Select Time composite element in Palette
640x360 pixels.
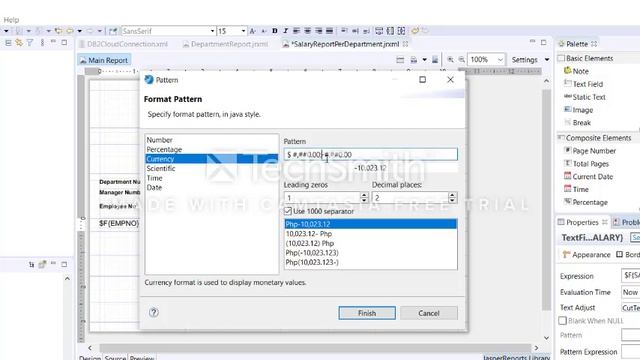(x=576, y=189)
